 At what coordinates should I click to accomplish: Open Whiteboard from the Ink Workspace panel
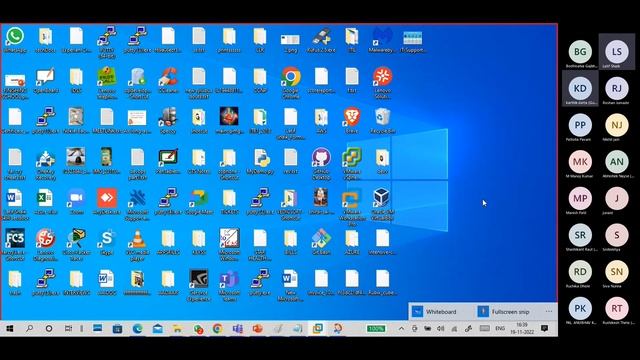point(434,312)
